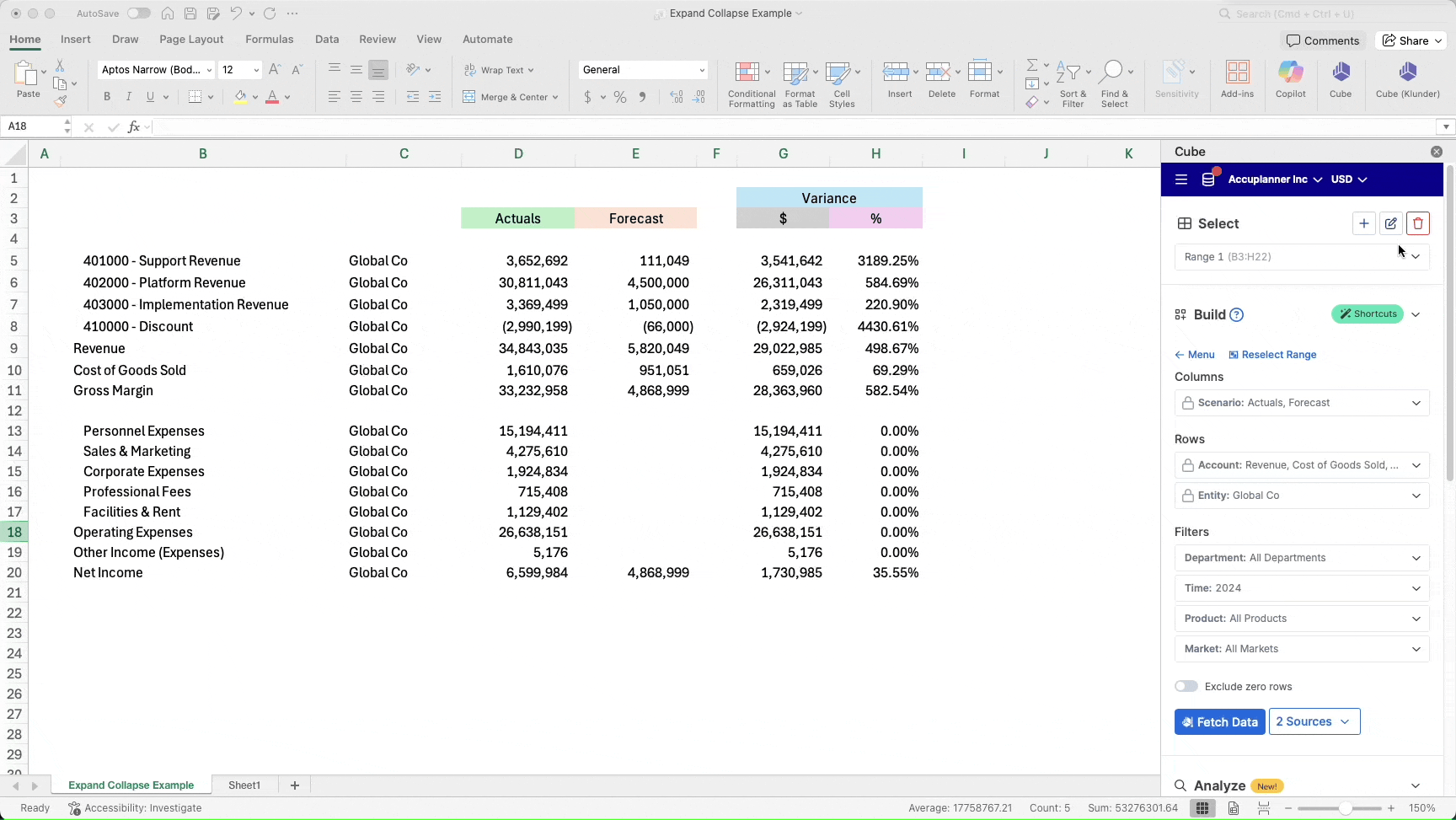Screen dimensions: 1456x820
Task: Apply bold formatting with the B icon
Action: point(107,97)
